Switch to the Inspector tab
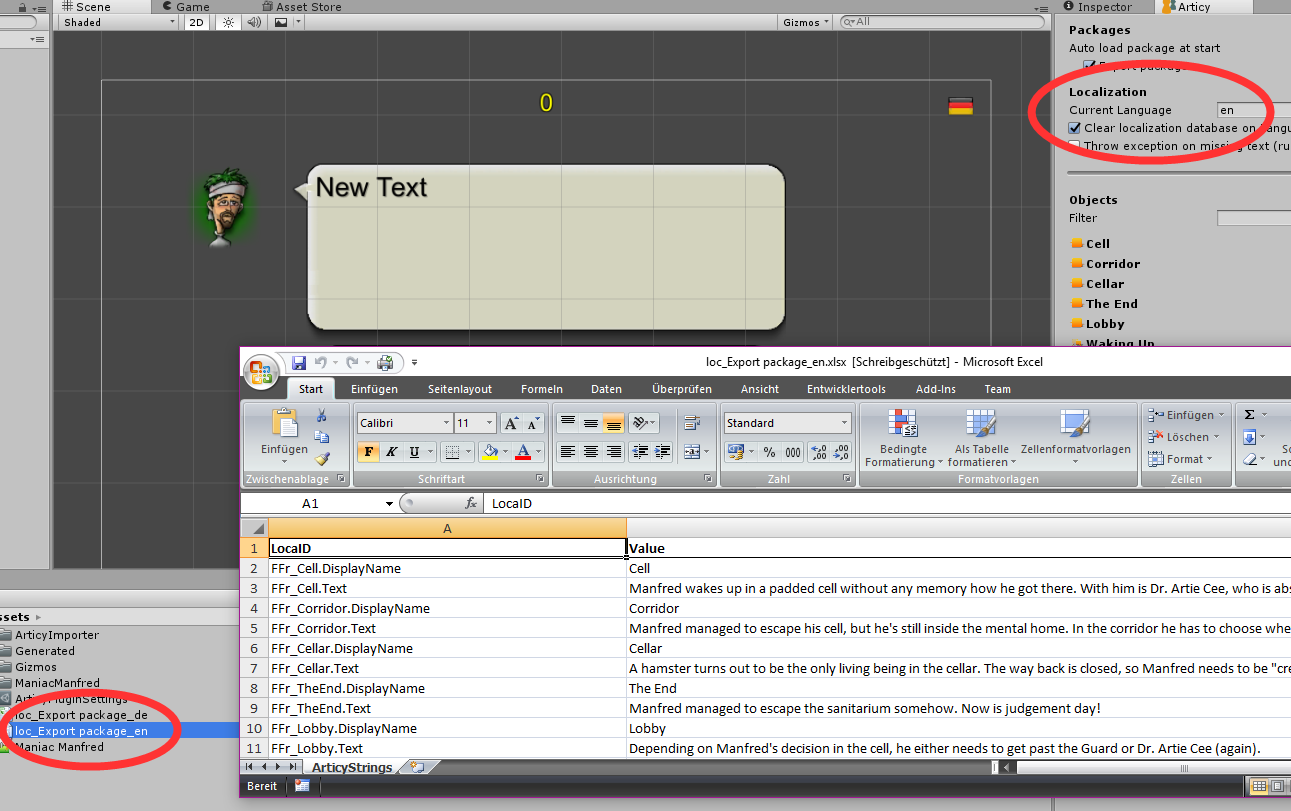1291x811 pixels. click(1098, 6)
